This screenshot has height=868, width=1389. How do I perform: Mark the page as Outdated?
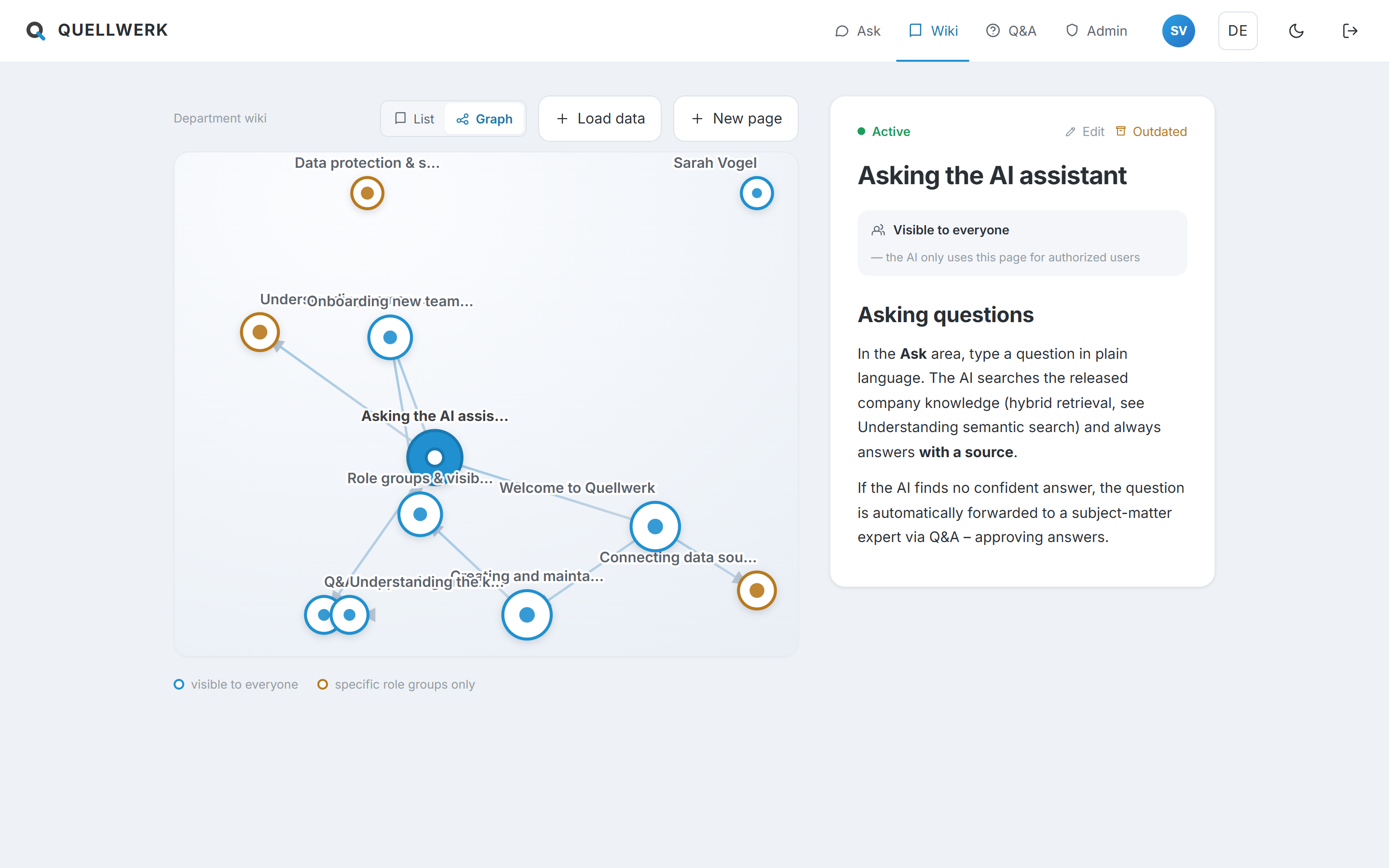(1151, 132)
